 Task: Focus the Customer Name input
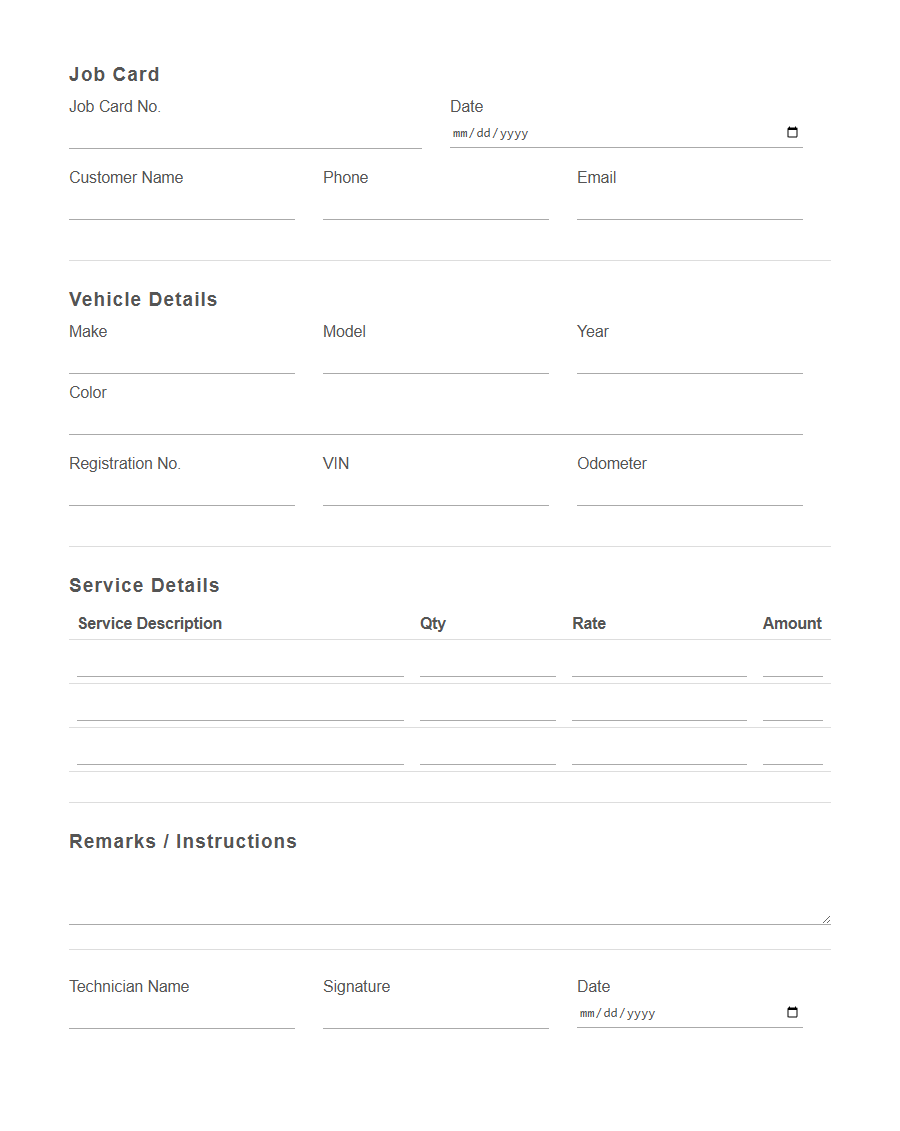click(180, 207)
